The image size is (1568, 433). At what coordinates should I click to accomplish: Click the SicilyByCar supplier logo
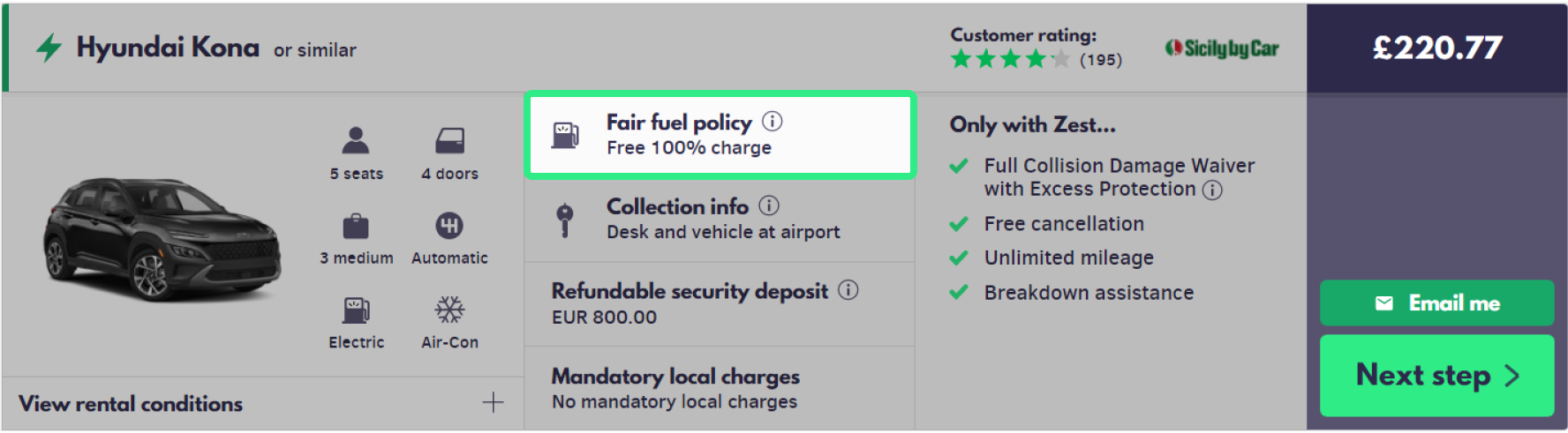pos(1222,49)
